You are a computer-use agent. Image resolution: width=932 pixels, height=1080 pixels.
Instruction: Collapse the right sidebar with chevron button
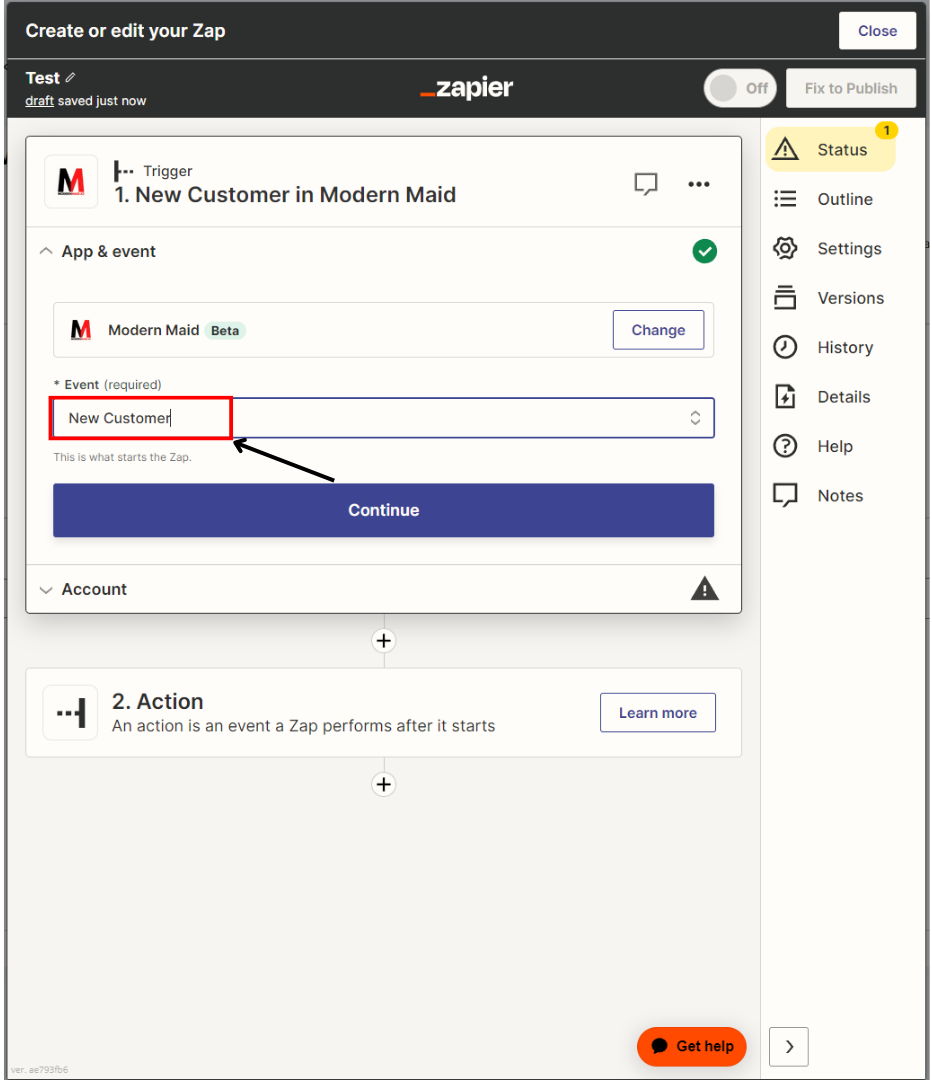[x=789, y=1047]
